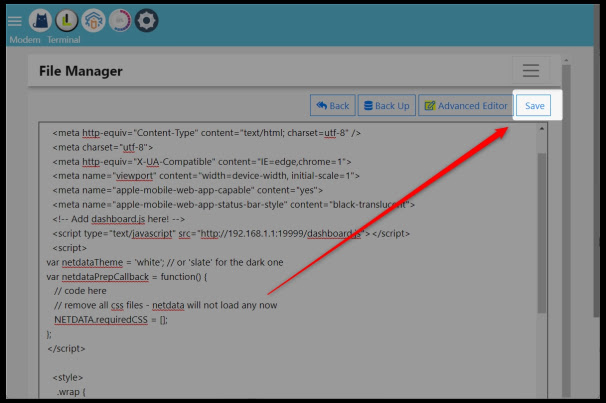Click the Back button
606x403 pixels.
click(332, 105)
